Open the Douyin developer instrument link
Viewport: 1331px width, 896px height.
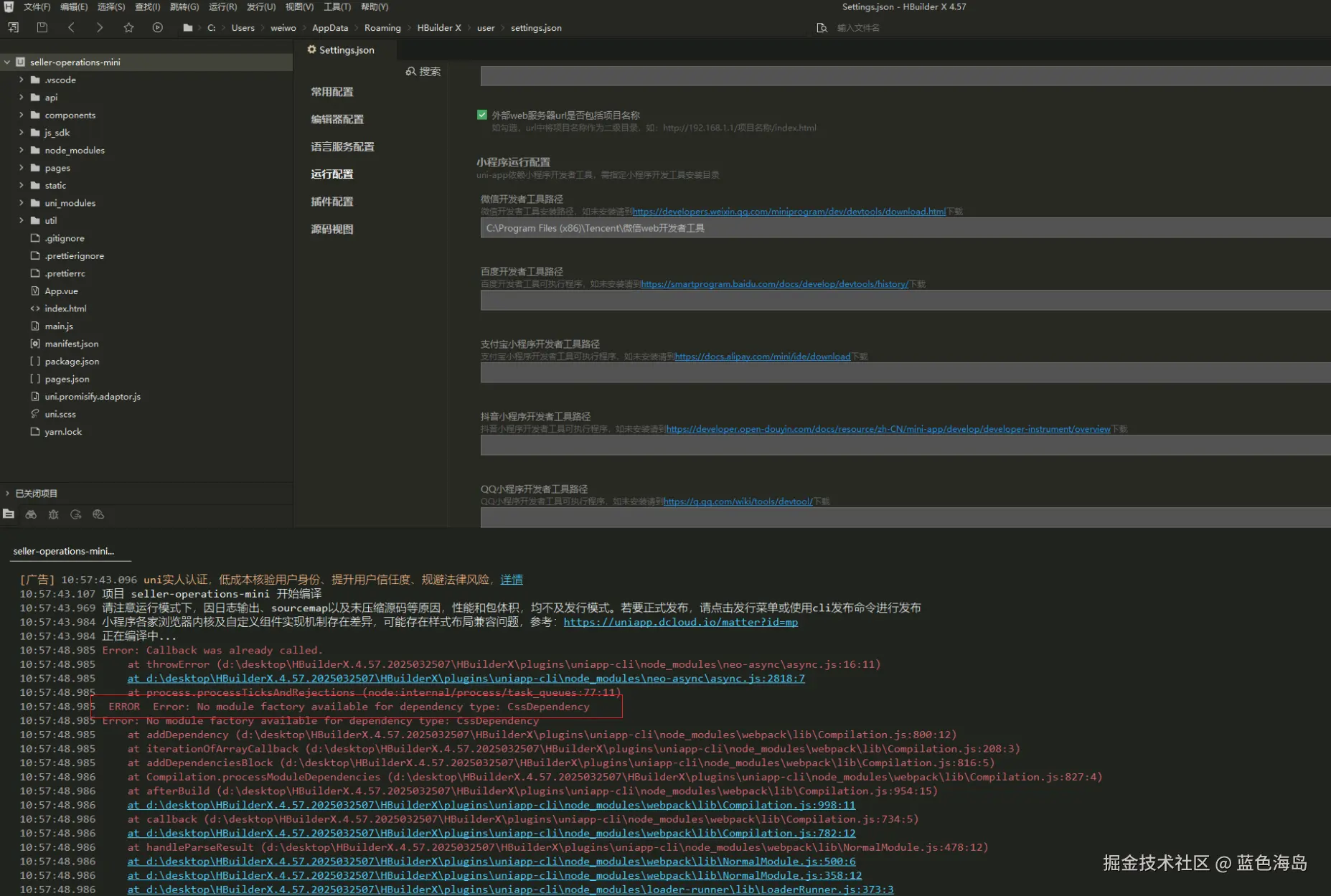(888, 429)
